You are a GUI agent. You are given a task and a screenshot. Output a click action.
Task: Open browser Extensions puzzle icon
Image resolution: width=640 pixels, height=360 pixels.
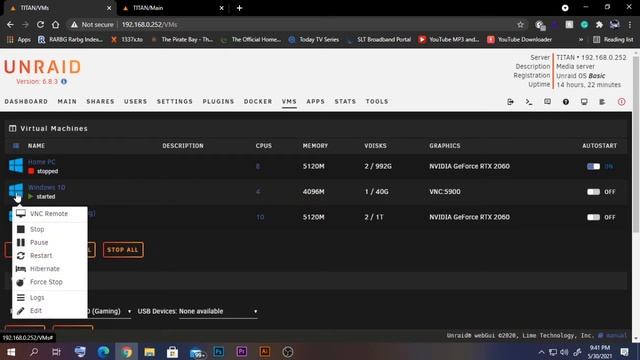(x=599, y=24)
